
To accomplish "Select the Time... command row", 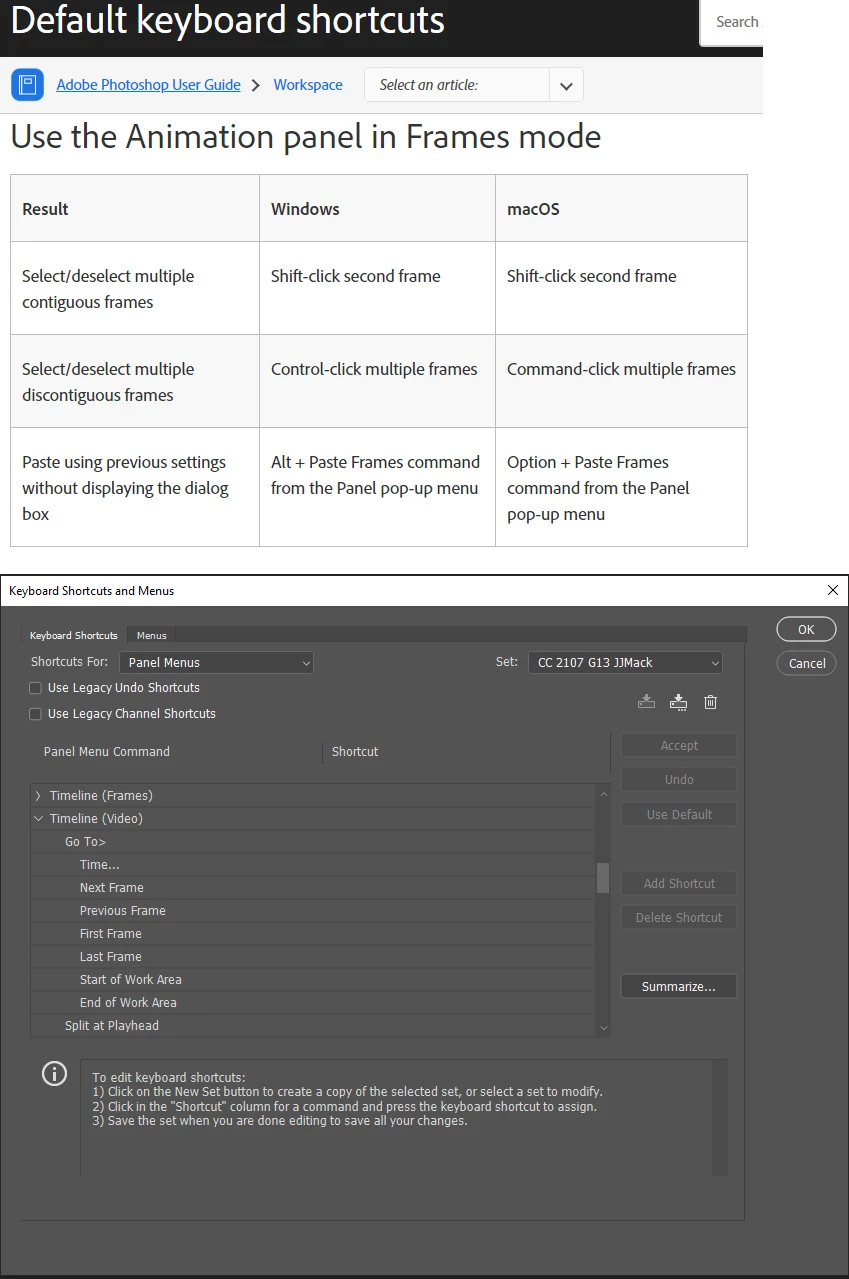I will click(313, 865).
